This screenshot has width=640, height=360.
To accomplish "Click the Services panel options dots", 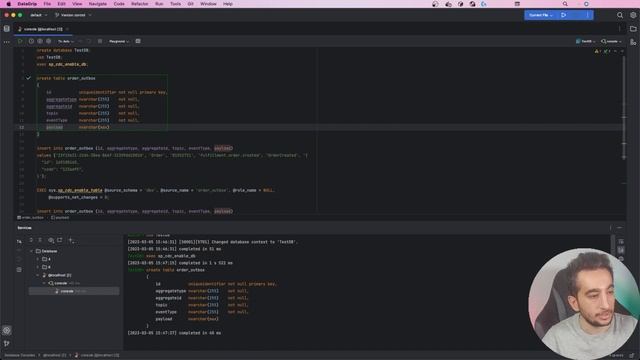I will point(611,228).
